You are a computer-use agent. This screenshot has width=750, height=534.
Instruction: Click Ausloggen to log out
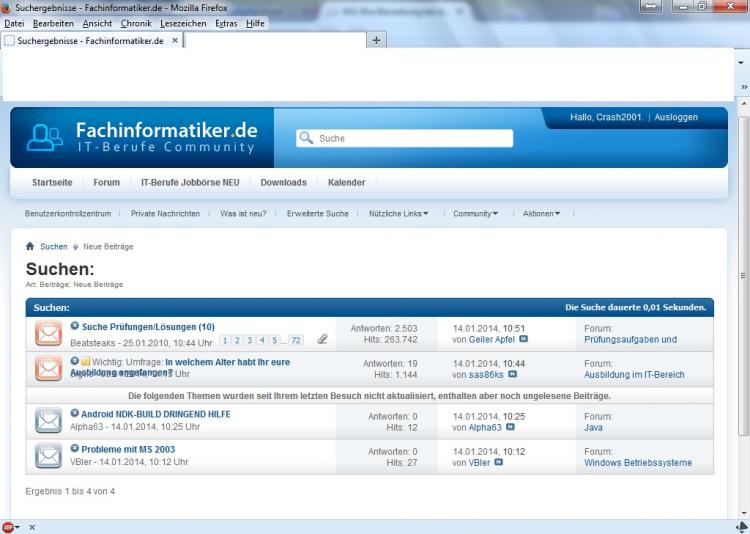click(676, 117)
